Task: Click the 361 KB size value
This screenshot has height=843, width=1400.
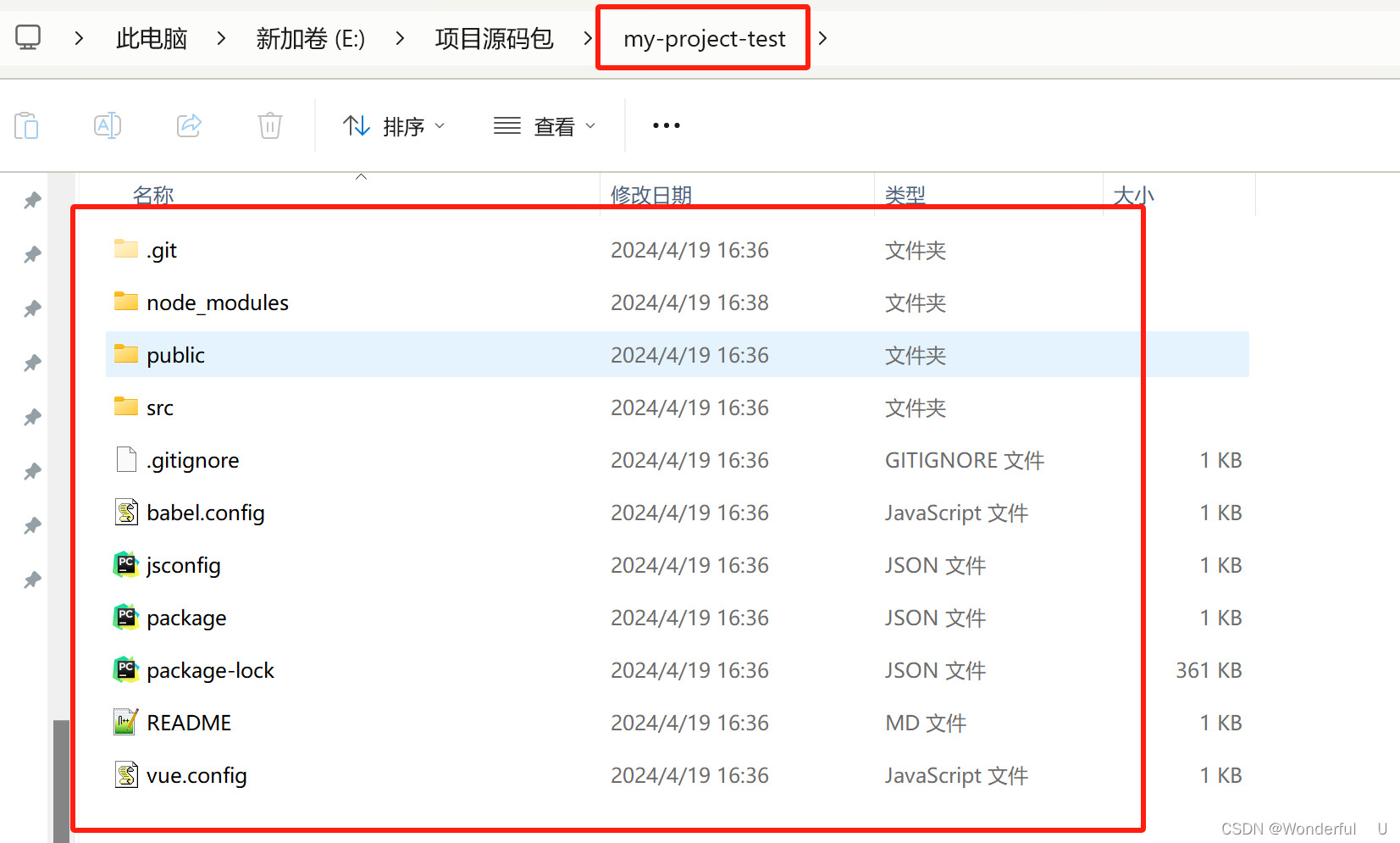Action: pyautogui.click(x=1209, y=670)
